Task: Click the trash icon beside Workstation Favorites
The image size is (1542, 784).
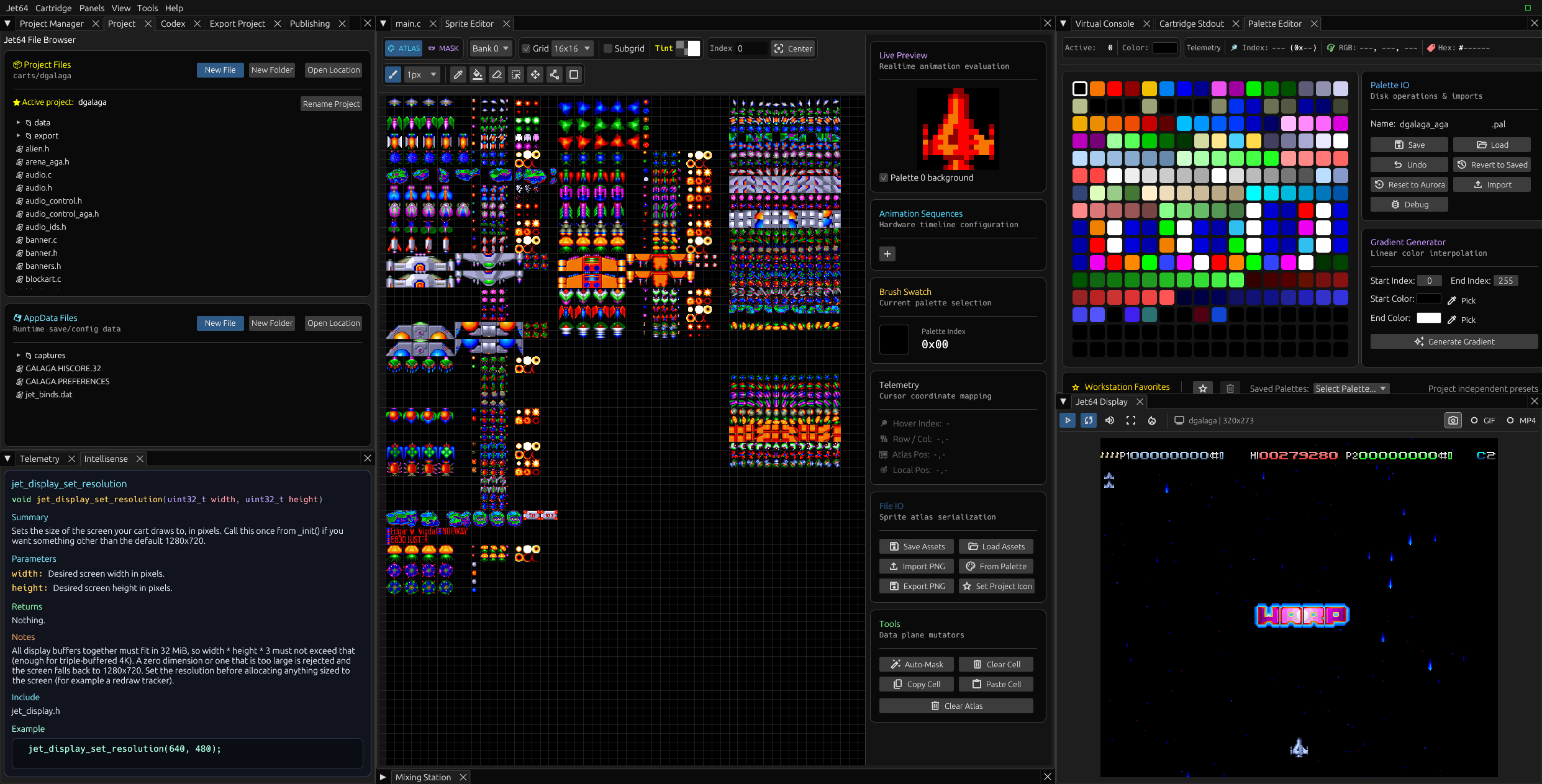Action: click(1230, 389)
